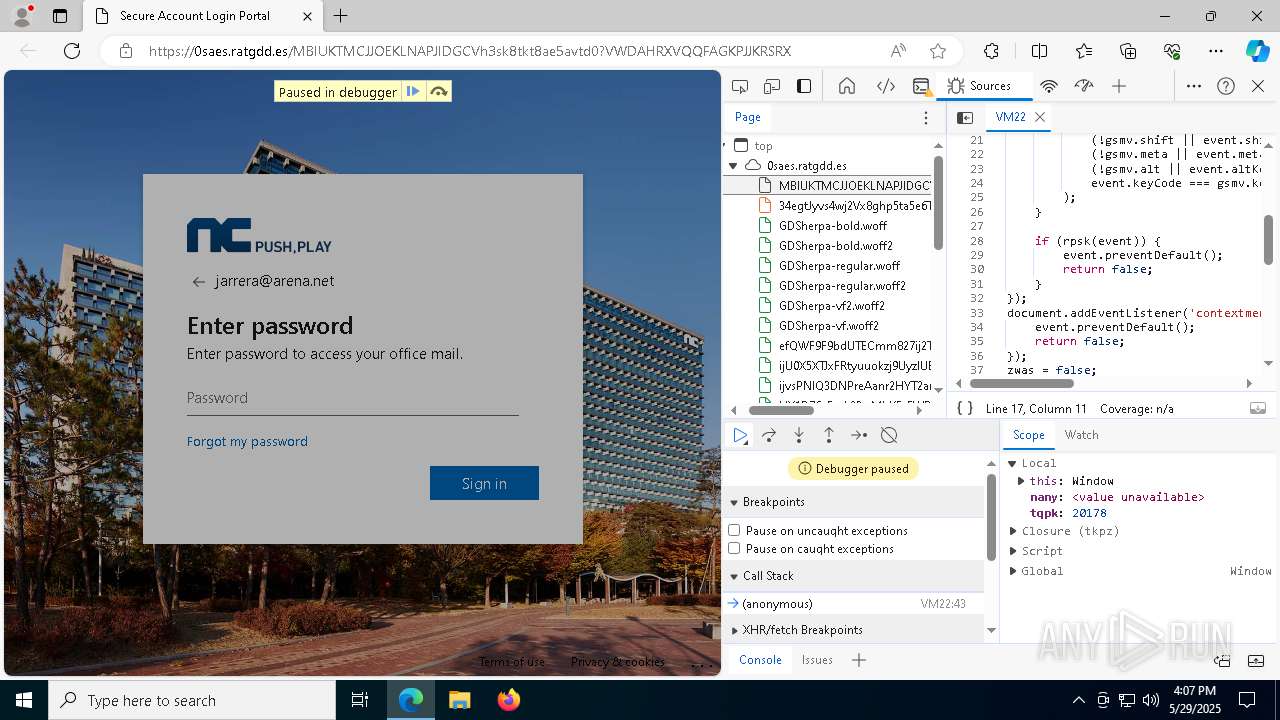Toggle DevTools activity bar dock icon
The width and height of the screenshot is (1280, 720).
click(x=804, y=86)
